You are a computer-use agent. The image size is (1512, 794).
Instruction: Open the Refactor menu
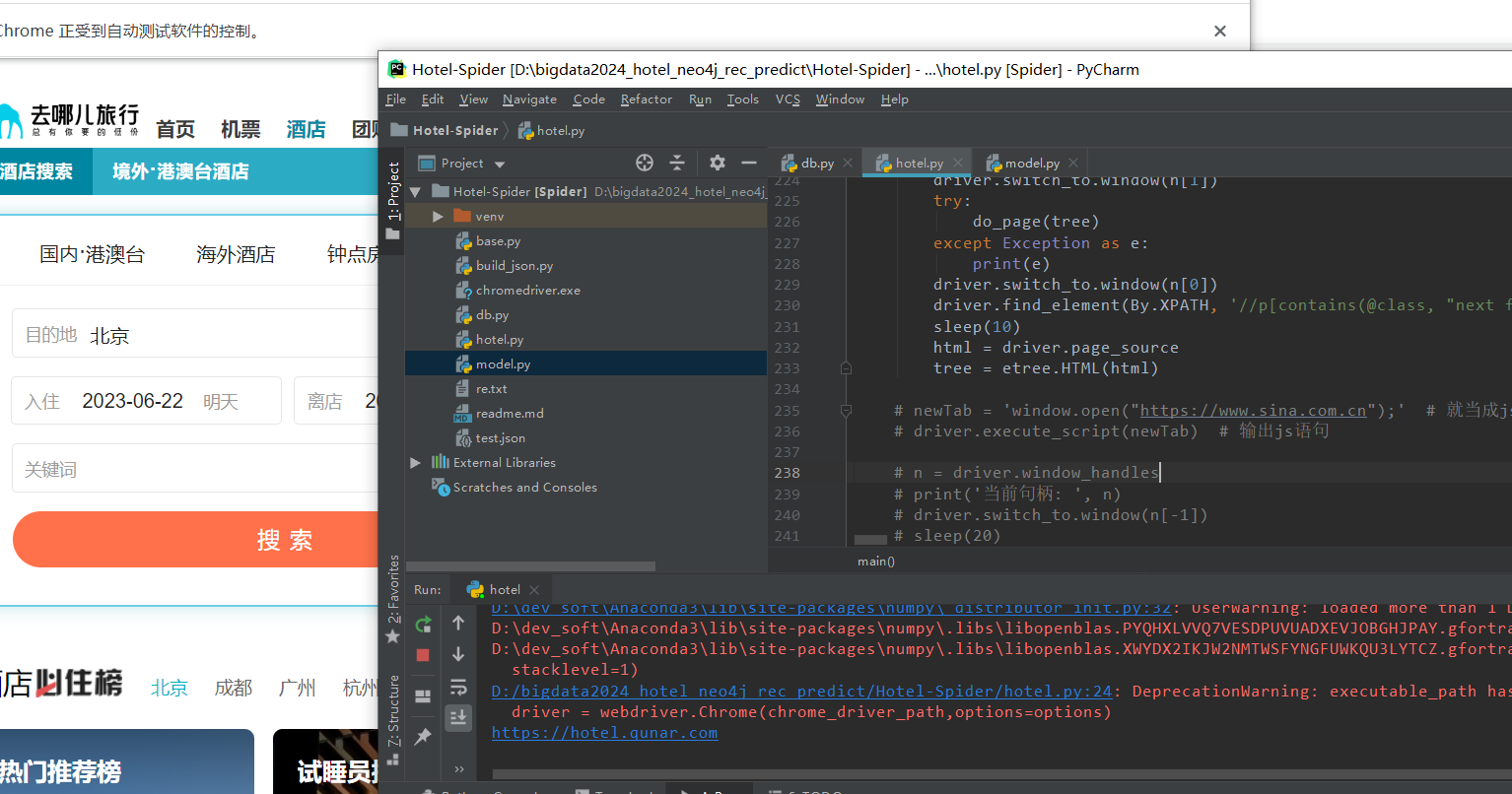[647, 99]
